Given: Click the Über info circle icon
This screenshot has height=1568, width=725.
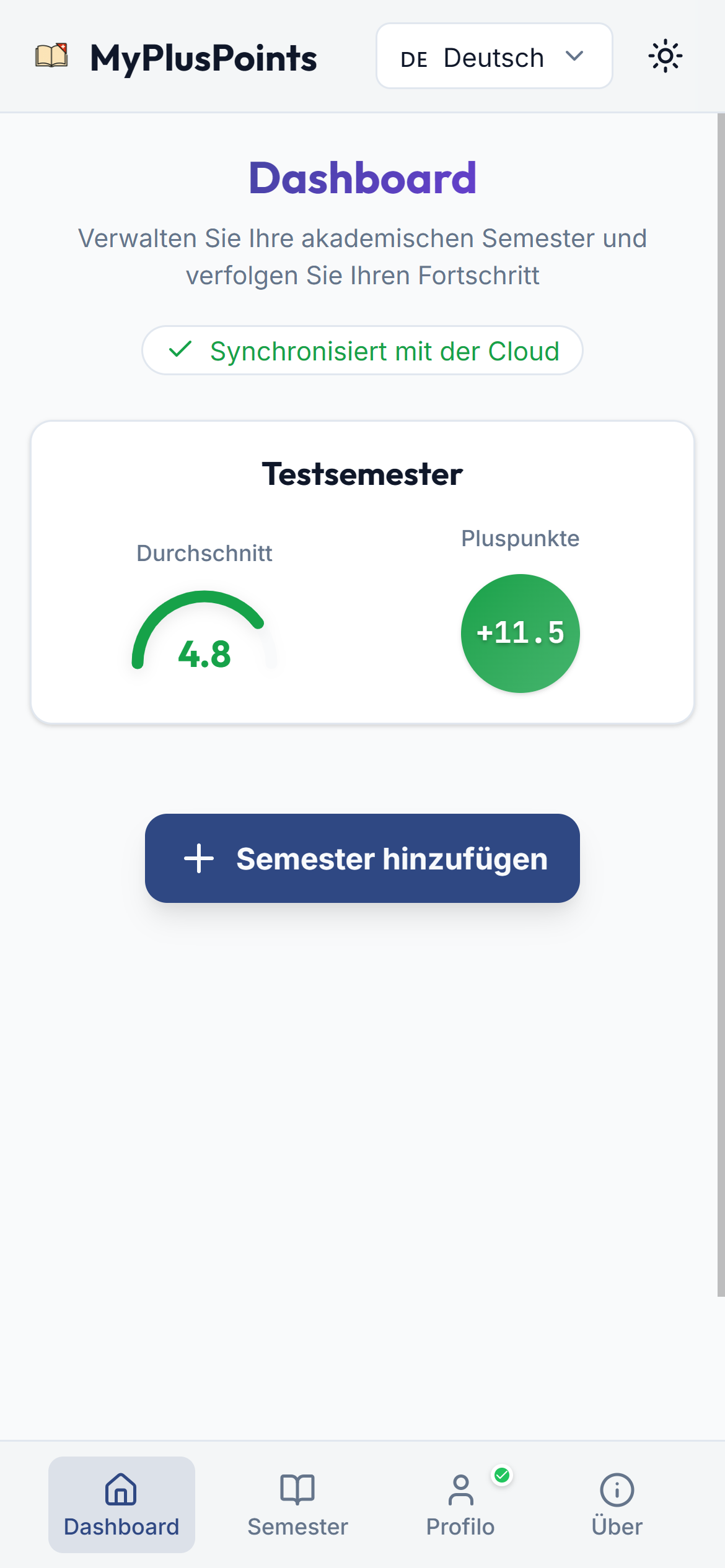Looking at the screenshot, I should 617,1489.
